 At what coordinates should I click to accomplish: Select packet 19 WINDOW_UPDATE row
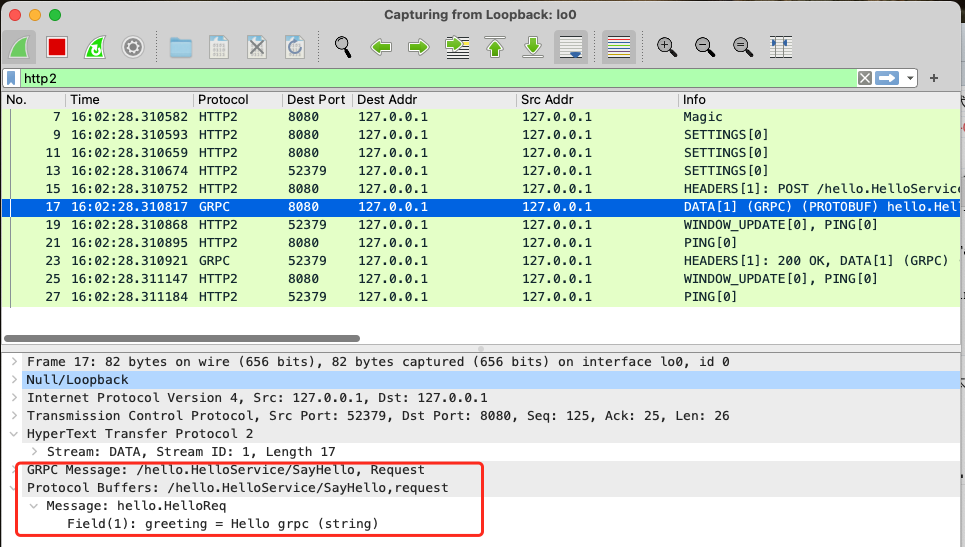(480, 225)
